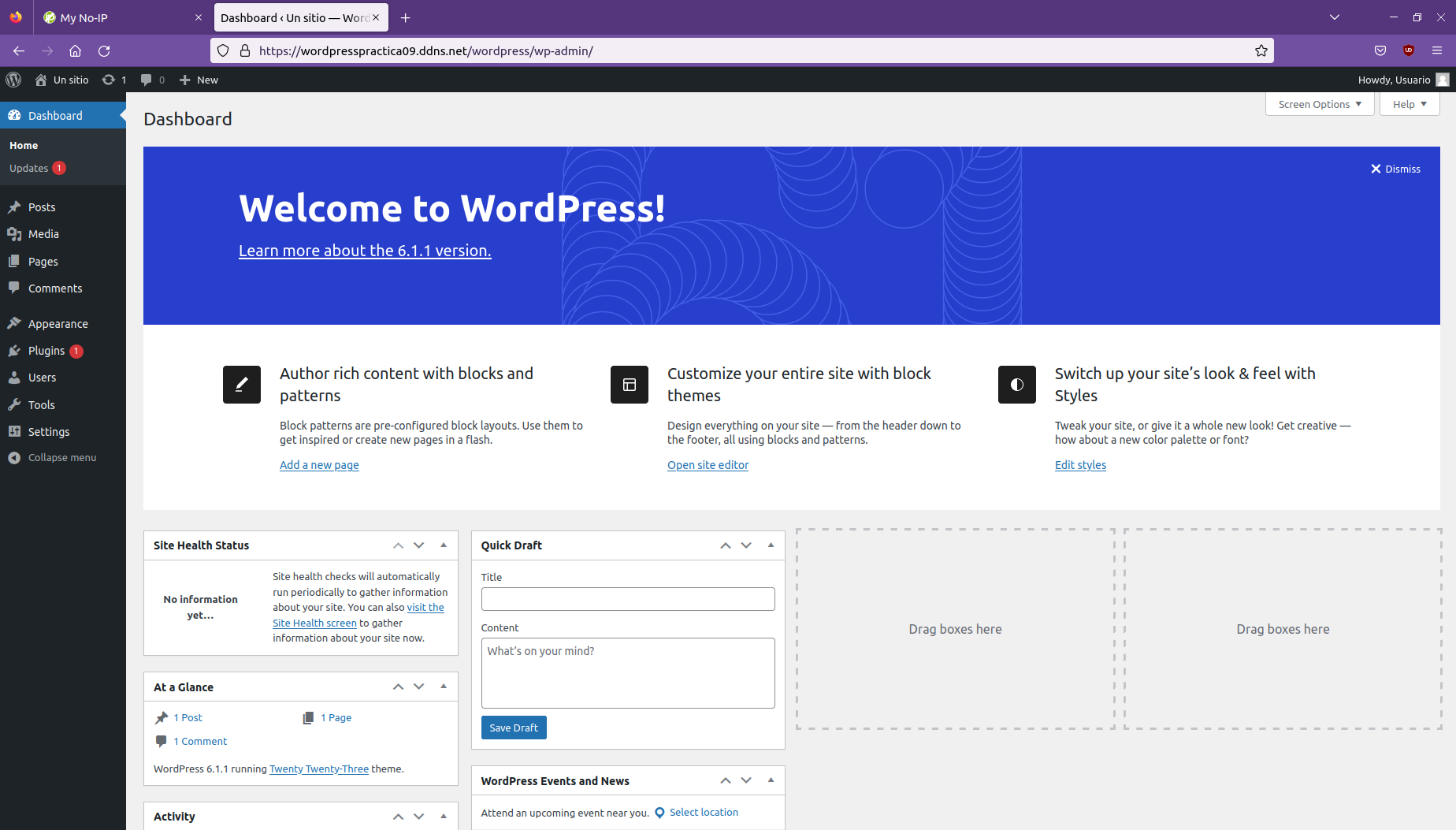
Task: Open Learn more about 6.1.1 version link
Action: tap(365, 251)
